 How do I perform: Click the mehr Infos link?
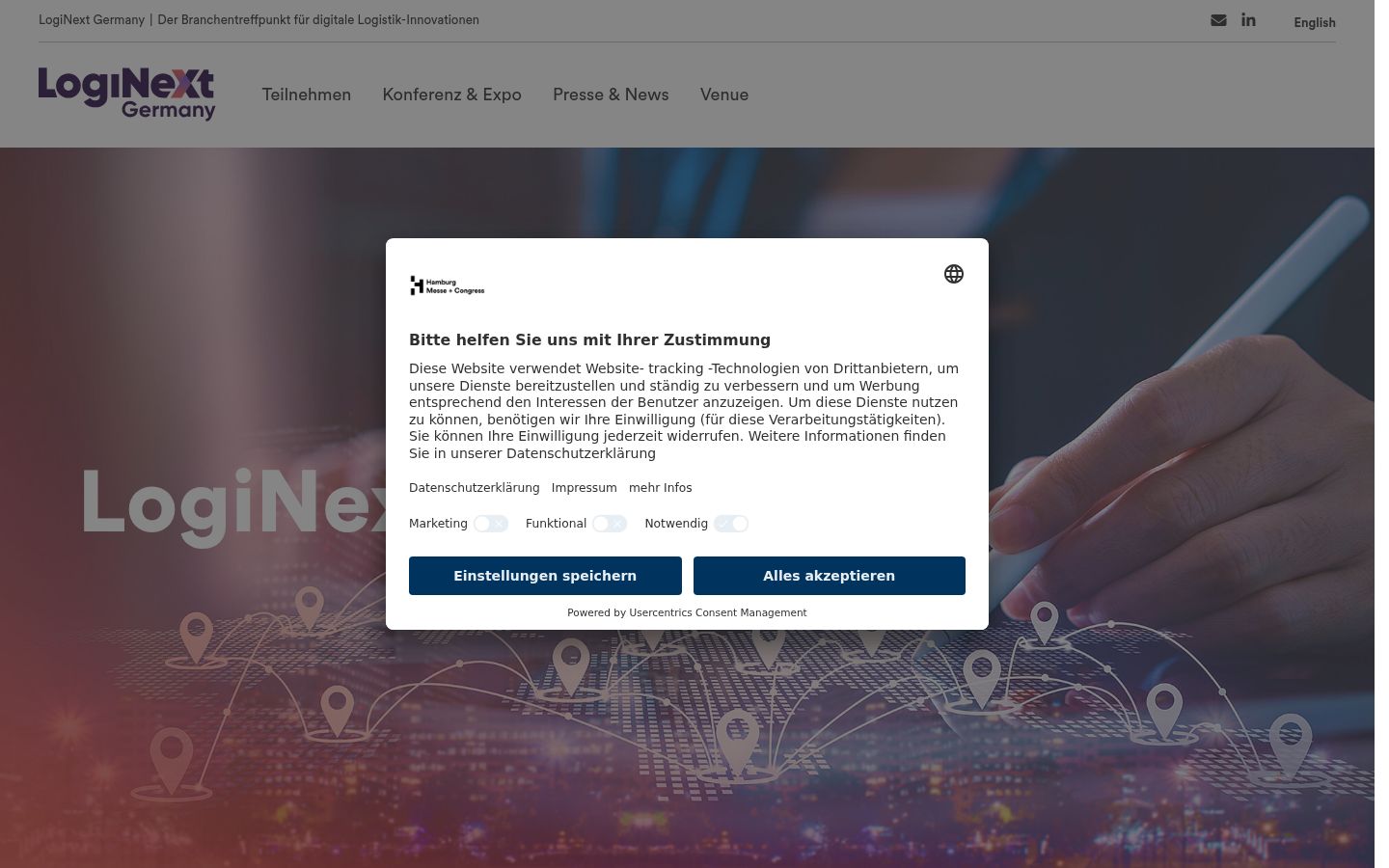click(661, 488)
